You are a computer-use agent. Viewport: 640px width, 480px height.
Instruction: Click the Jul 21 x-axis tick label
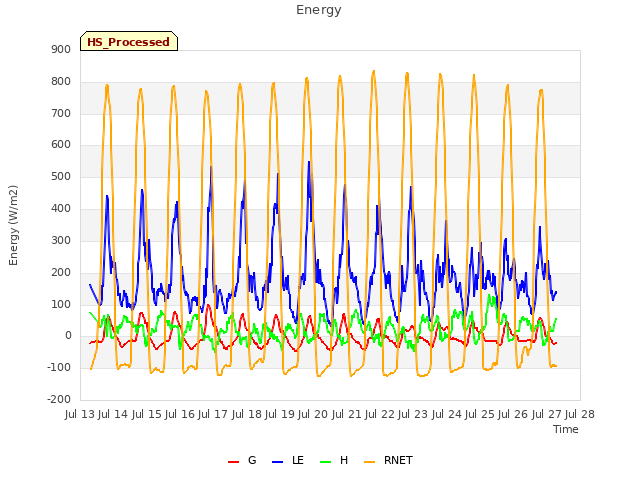[x=347, y=414]
